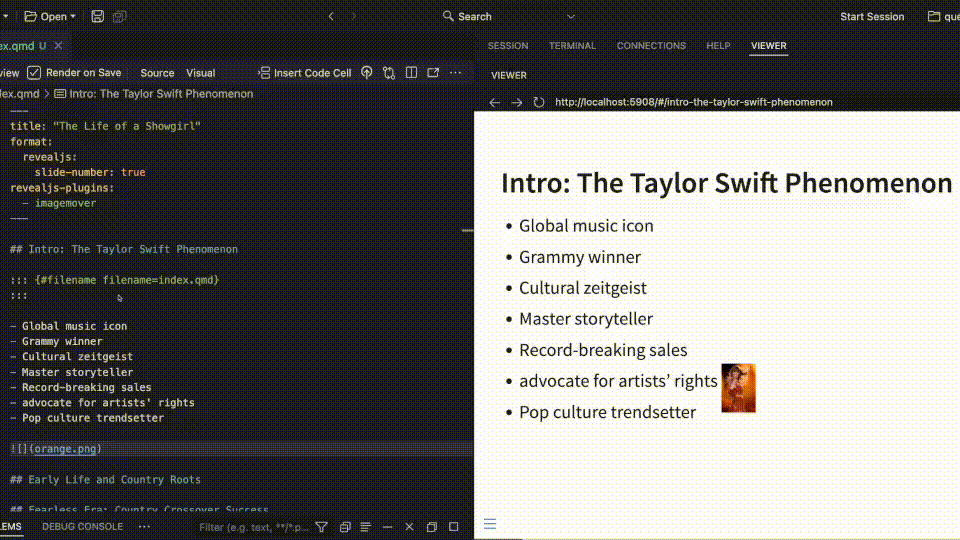
Task: Click the '## Early Life and Country Roots' heading
Action: 105,479
